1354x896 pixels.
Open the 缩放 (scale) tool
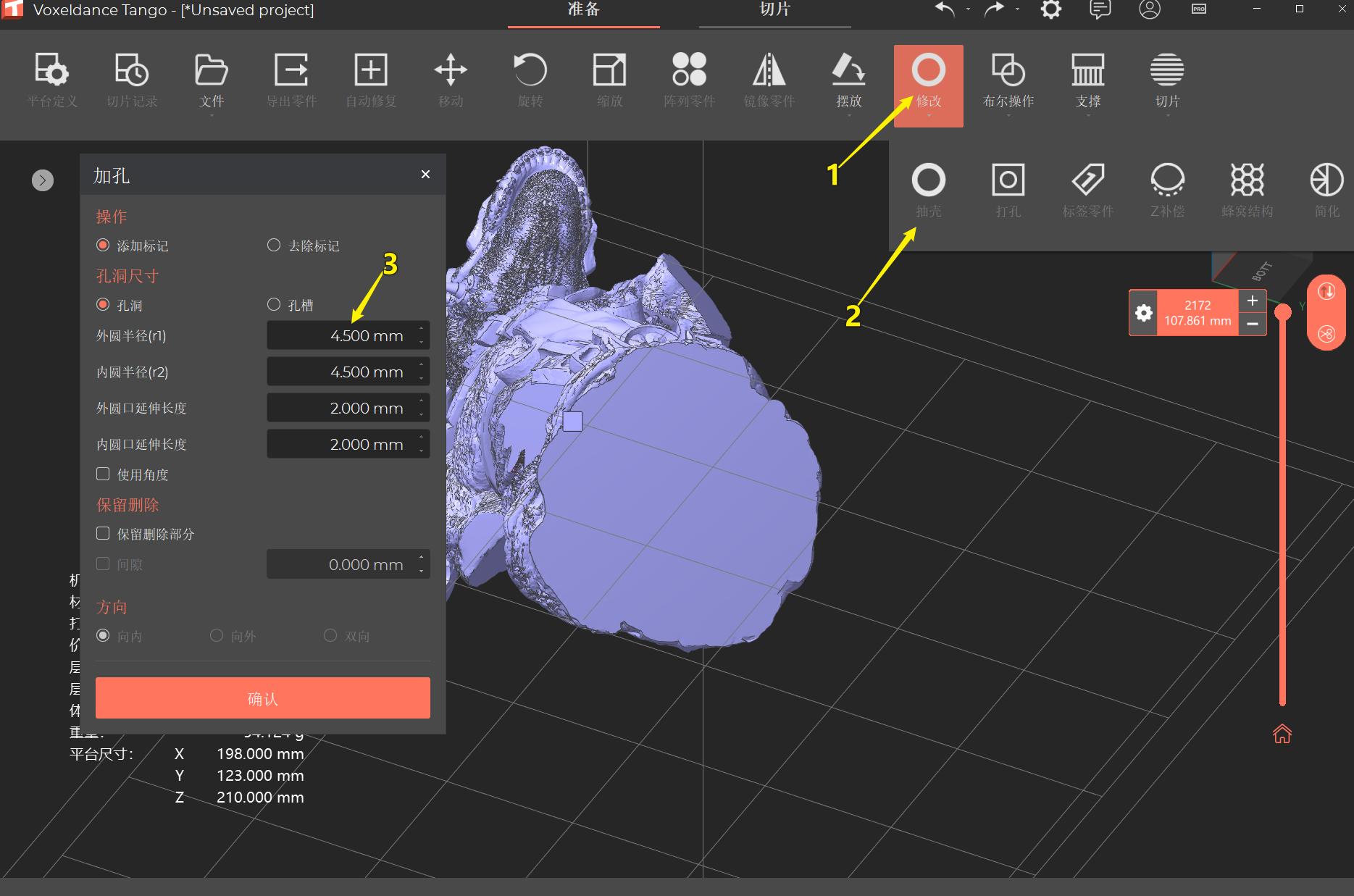[x=609, y=80]
